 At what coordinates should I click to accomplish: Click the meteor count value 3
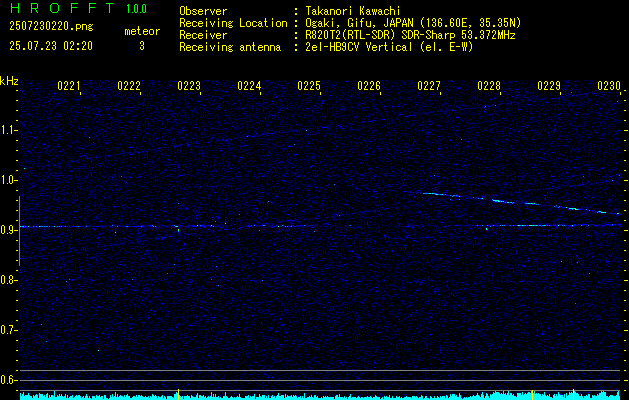(142, 46)
